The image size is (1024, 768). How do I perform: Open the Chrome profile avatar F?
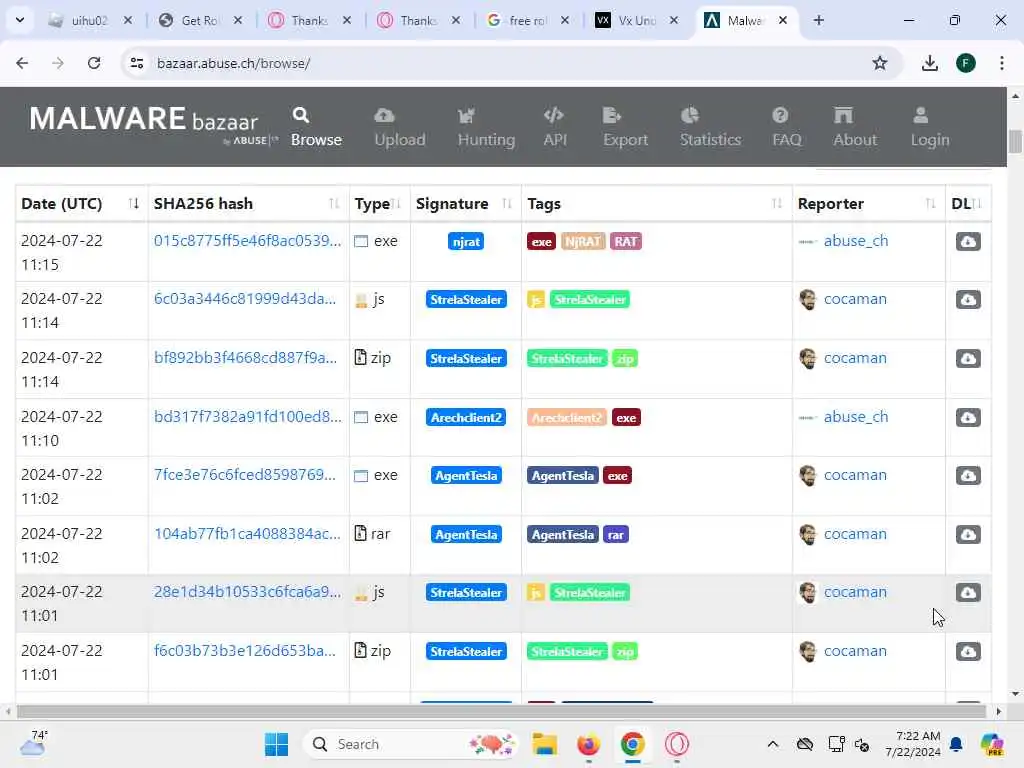click(966, 63)
